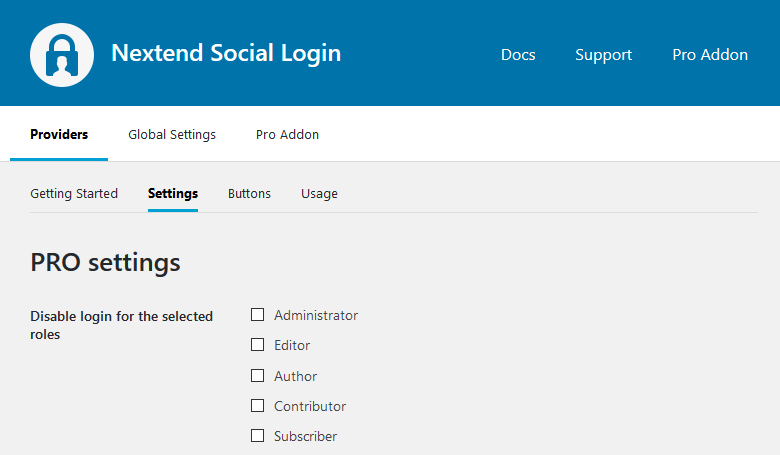Tick the Administrator role checkbox

[257, 315]
